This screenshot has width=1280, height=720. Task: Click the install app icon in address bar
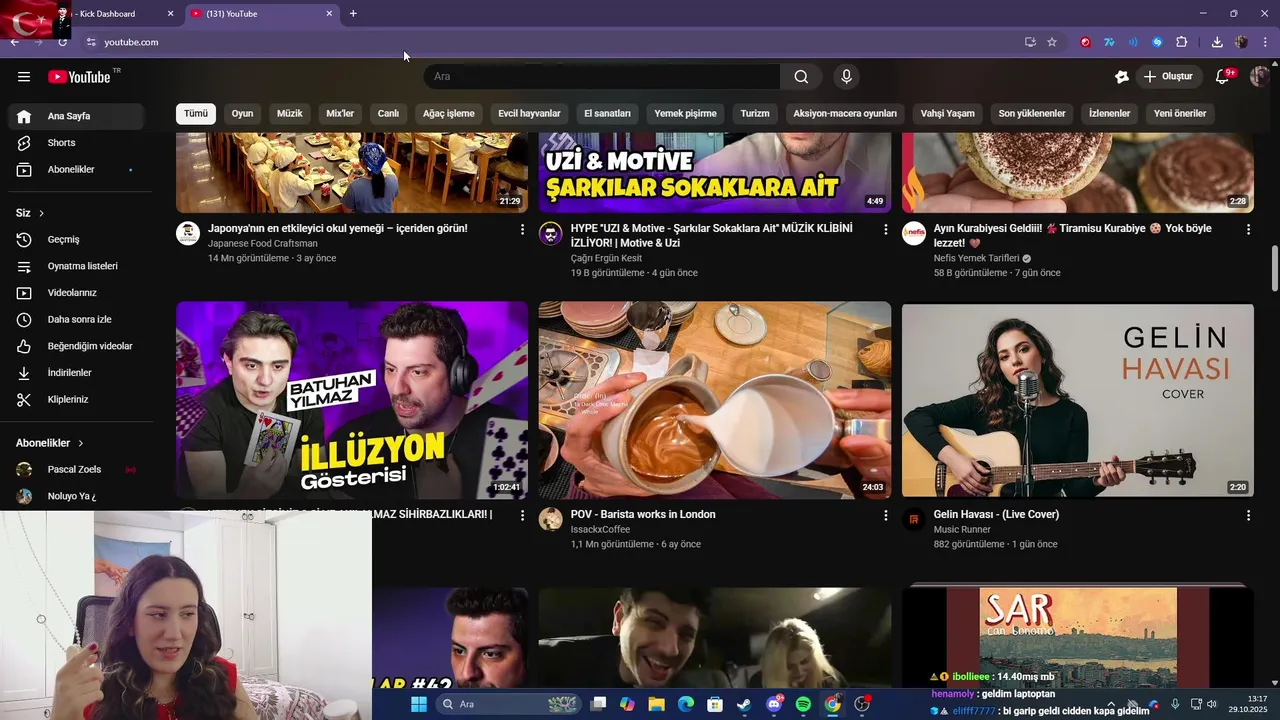pos(1030,42)
